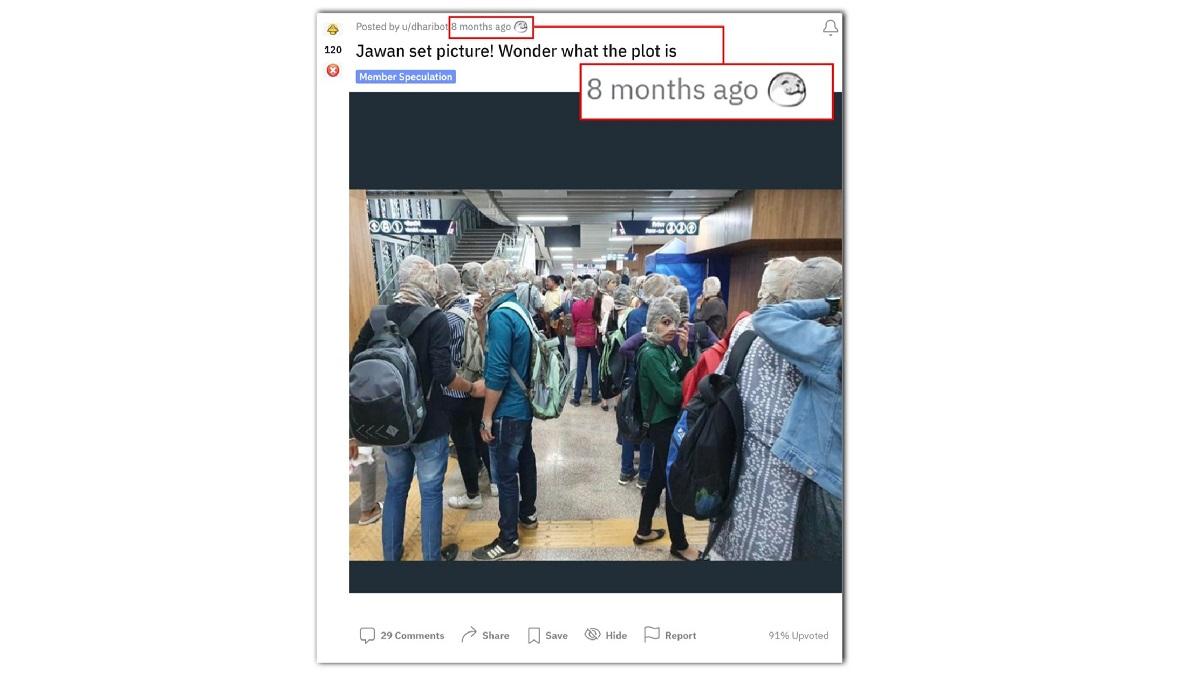
Task: Click the 91% Upvoted text
Action: point(798,635)
